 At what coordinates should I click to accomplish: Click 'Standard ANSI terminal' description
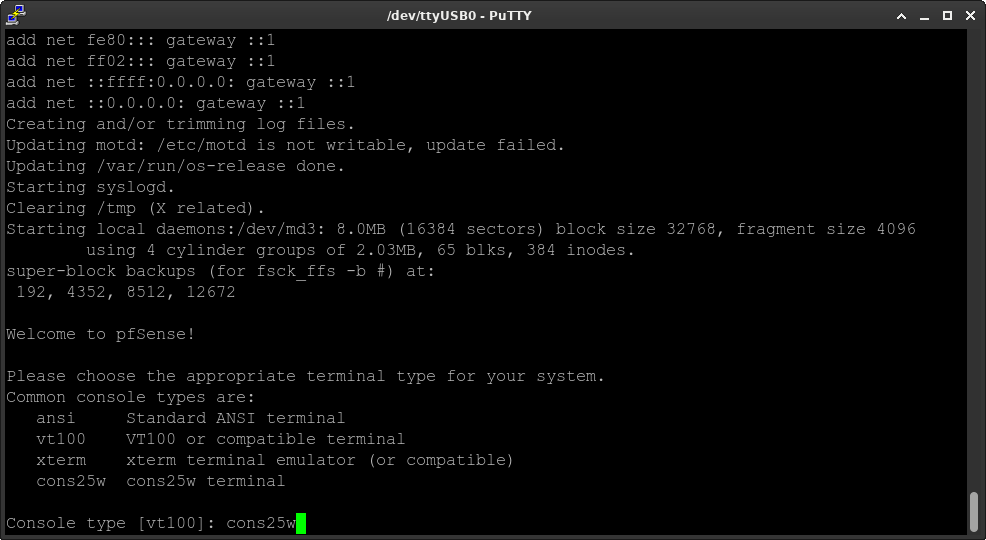point(235,418)
